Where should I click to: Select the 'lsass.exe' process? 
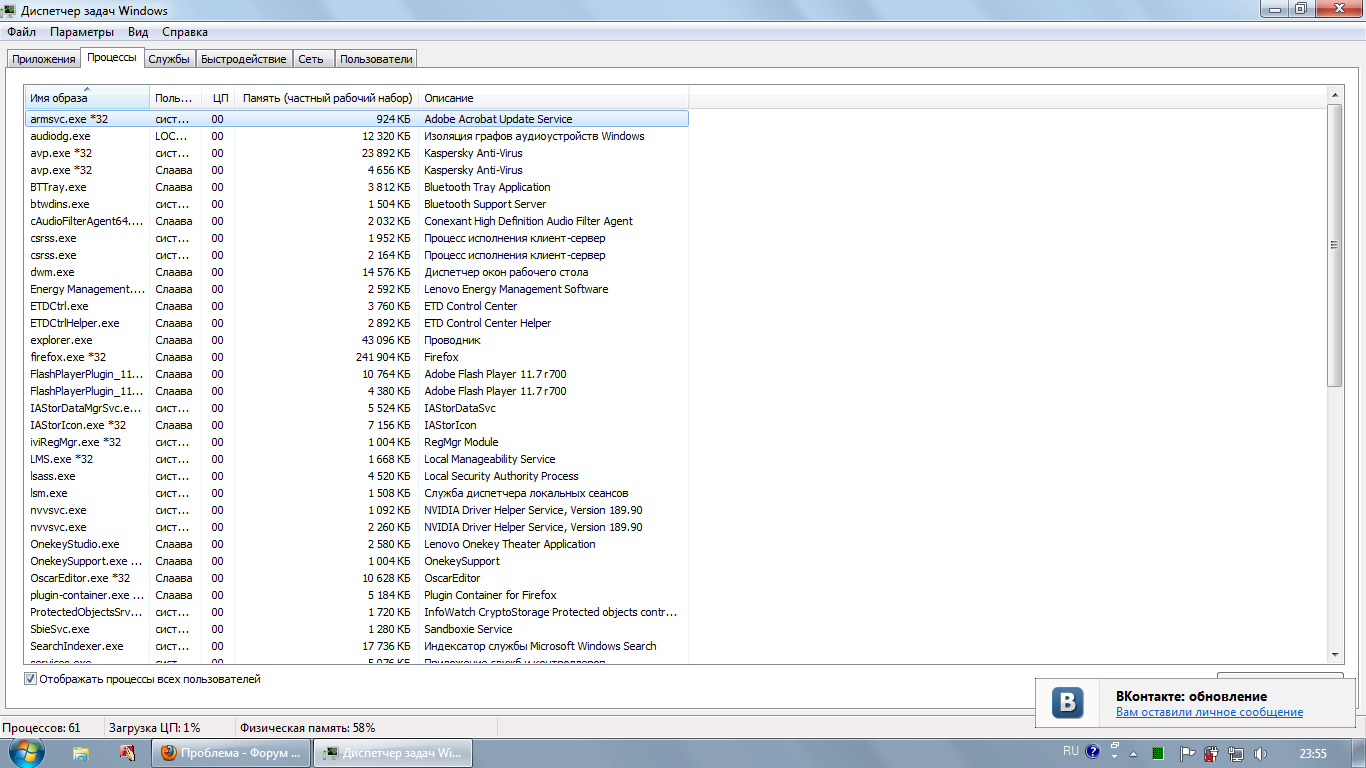pyautogui.click(x=356, y=476)
